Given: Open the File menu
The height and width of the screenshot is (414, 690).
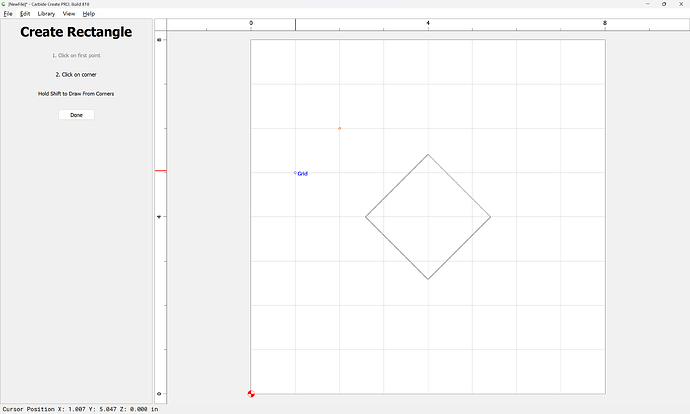Looking at the screenshot, I should click(8, 14).
